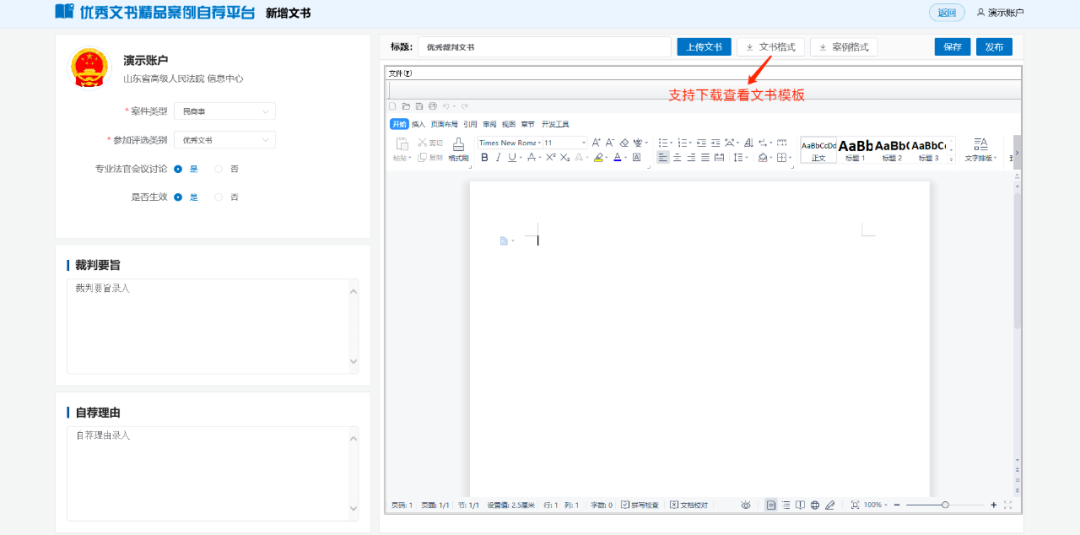
Task: Click the 裁判要旨 text area
Action: click(213, 326)
